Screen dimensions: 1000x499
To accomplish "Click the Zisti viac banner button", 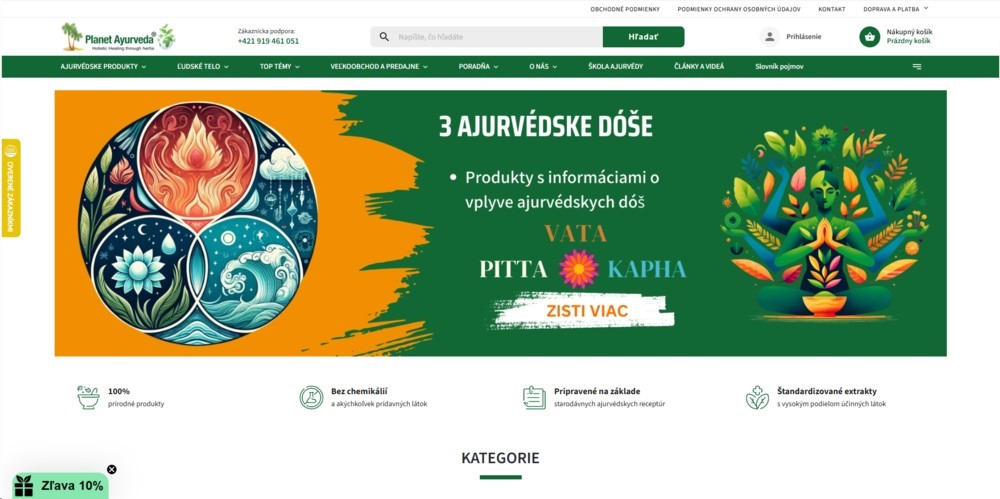I will 587,311.
